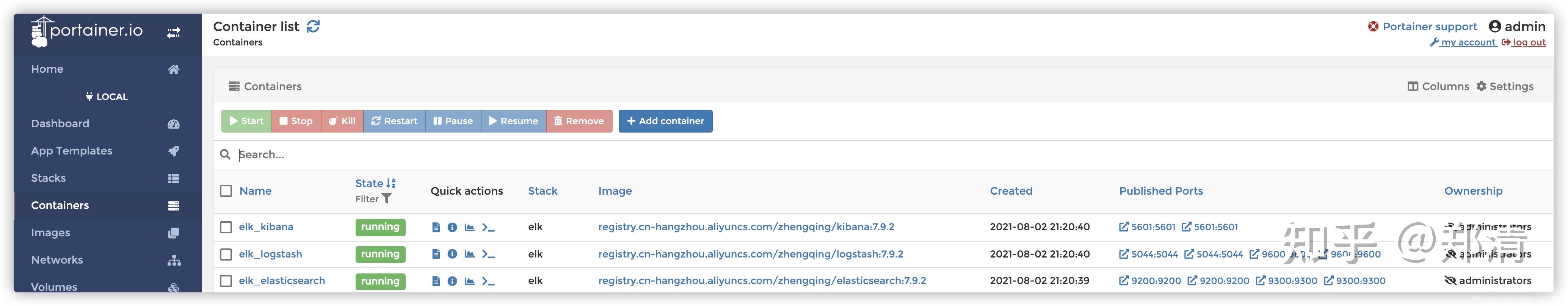Screen dimensions: 1568x306
Task: Refresh the container list
Action: (313, 26)
